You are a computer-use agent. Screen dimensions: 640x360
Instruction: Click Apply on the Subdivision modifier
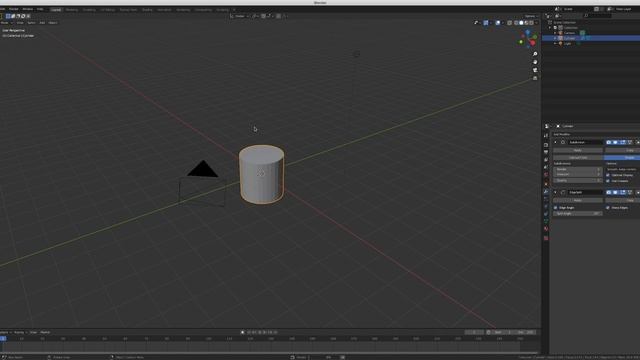coord(578,150)
